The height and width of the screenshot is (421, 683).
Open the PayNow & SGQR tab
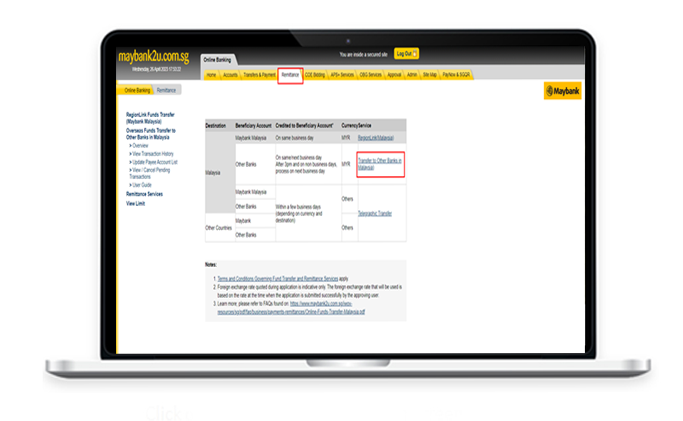(456, 75)
